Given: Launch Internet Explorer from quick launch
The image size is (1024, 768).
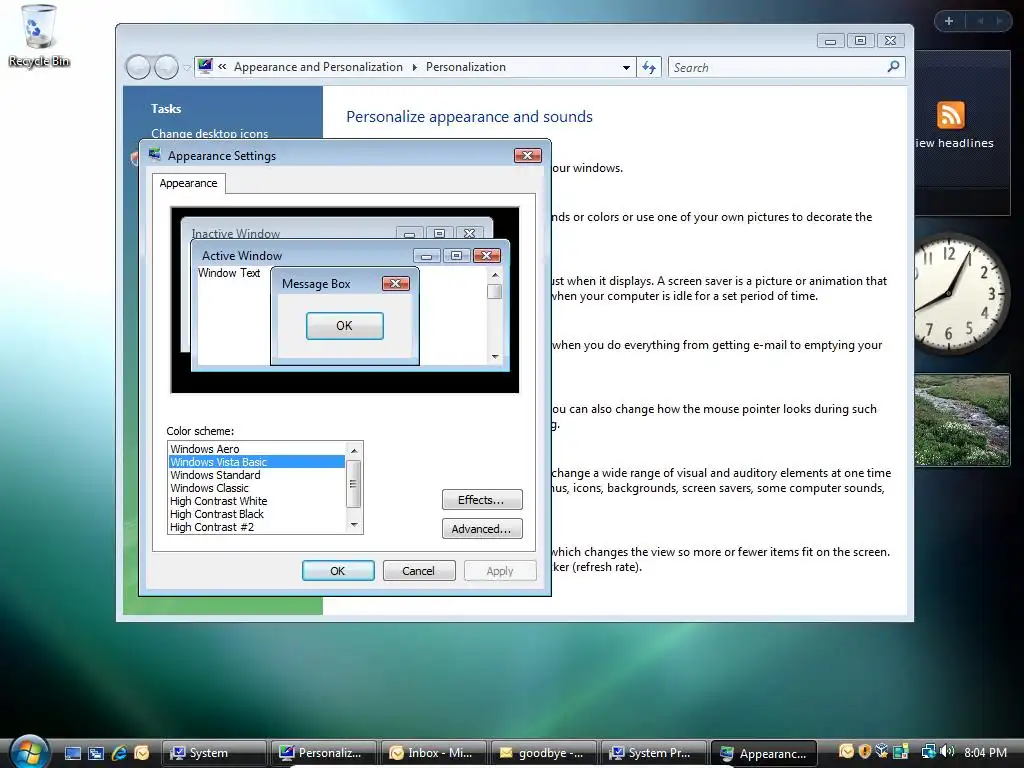Looking at the screenshot, I should 119,753.
